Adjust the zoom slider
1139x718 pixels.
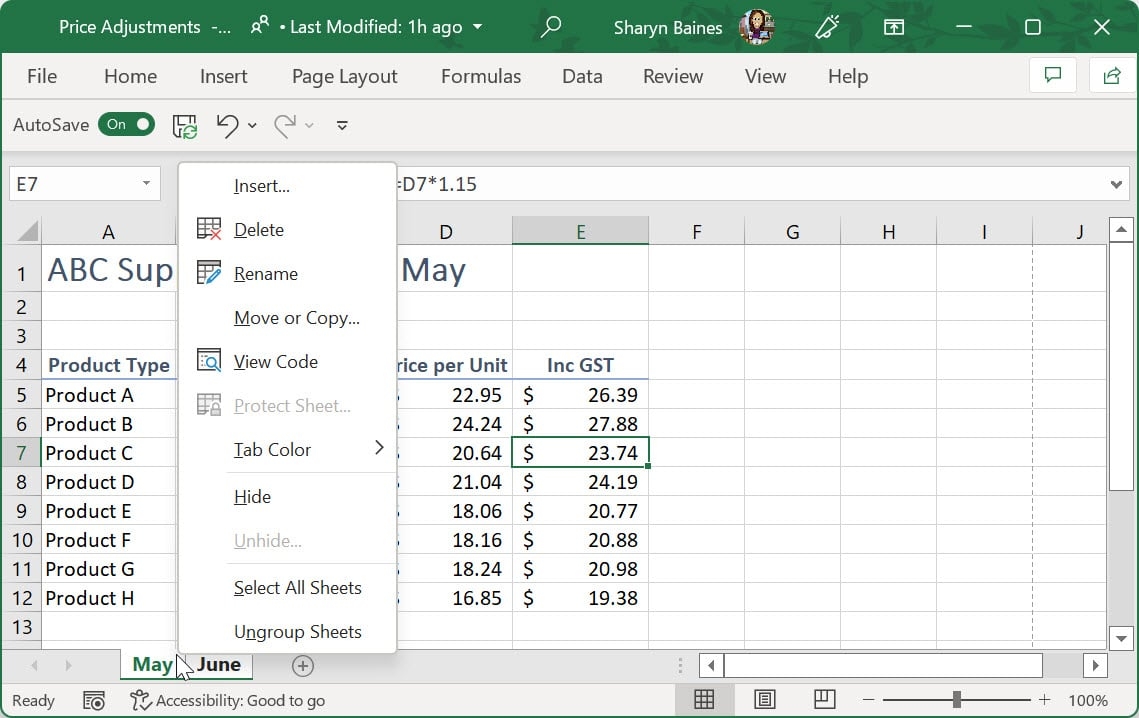pyautogui.click(x=957, y=700)
